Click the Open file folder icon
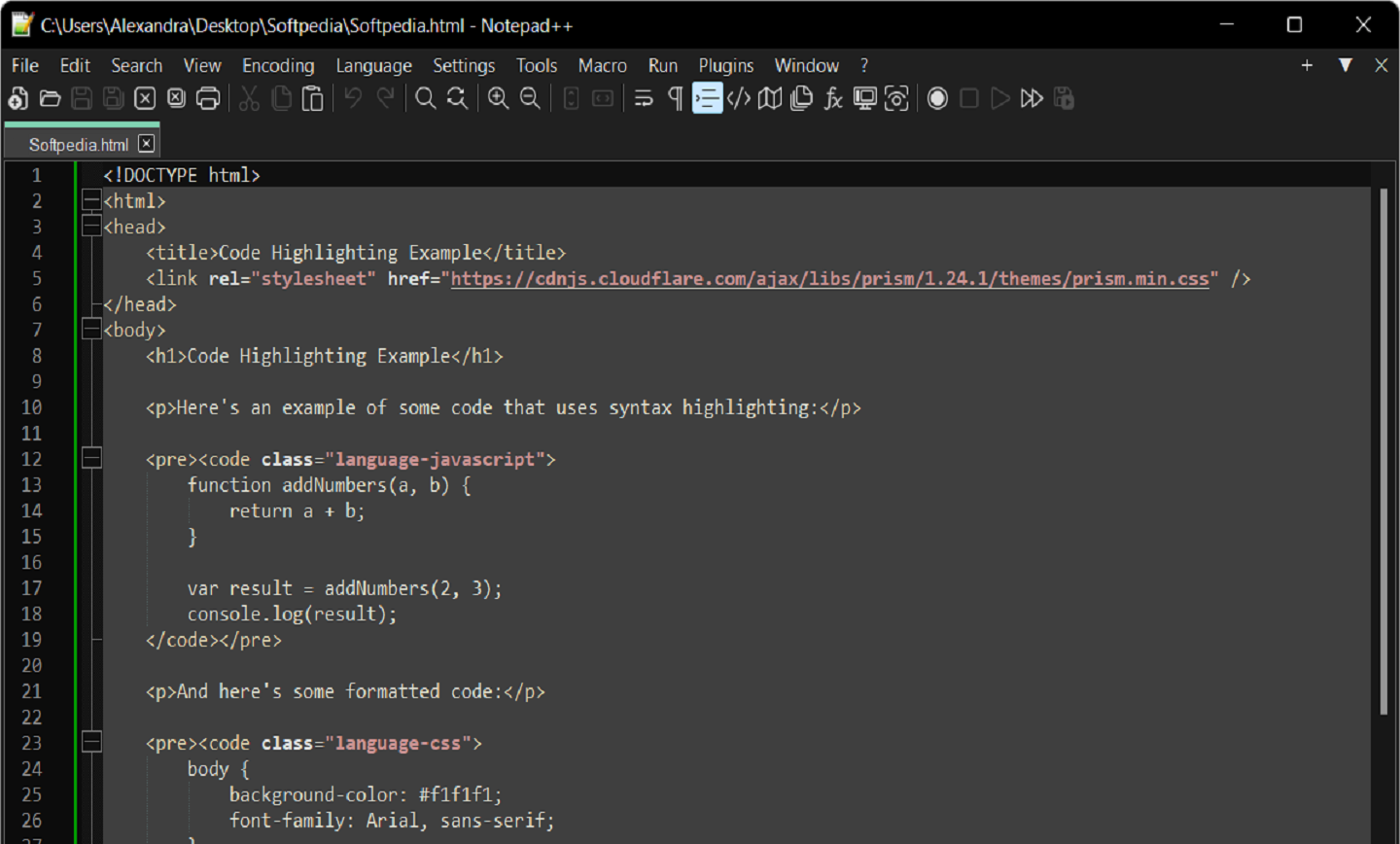Viewport: 1400px width, 844px height. point(51,98)
